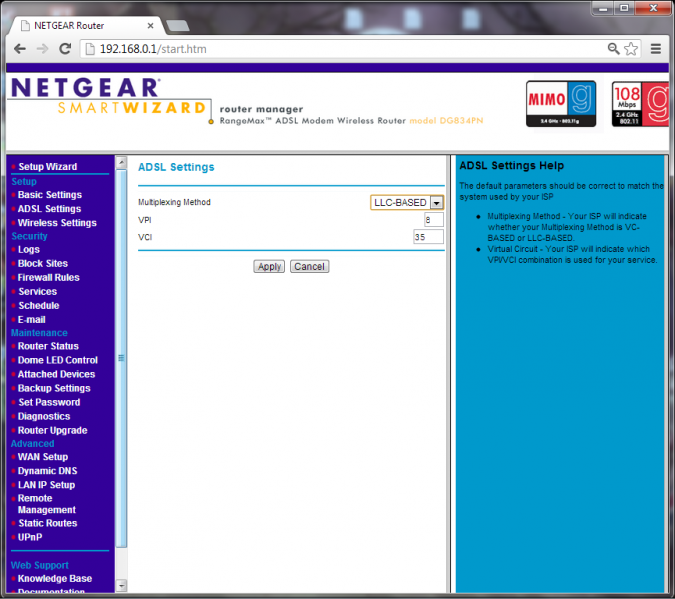Select ADSL Settings in the sidebar
675x599 pixels.
49,209
